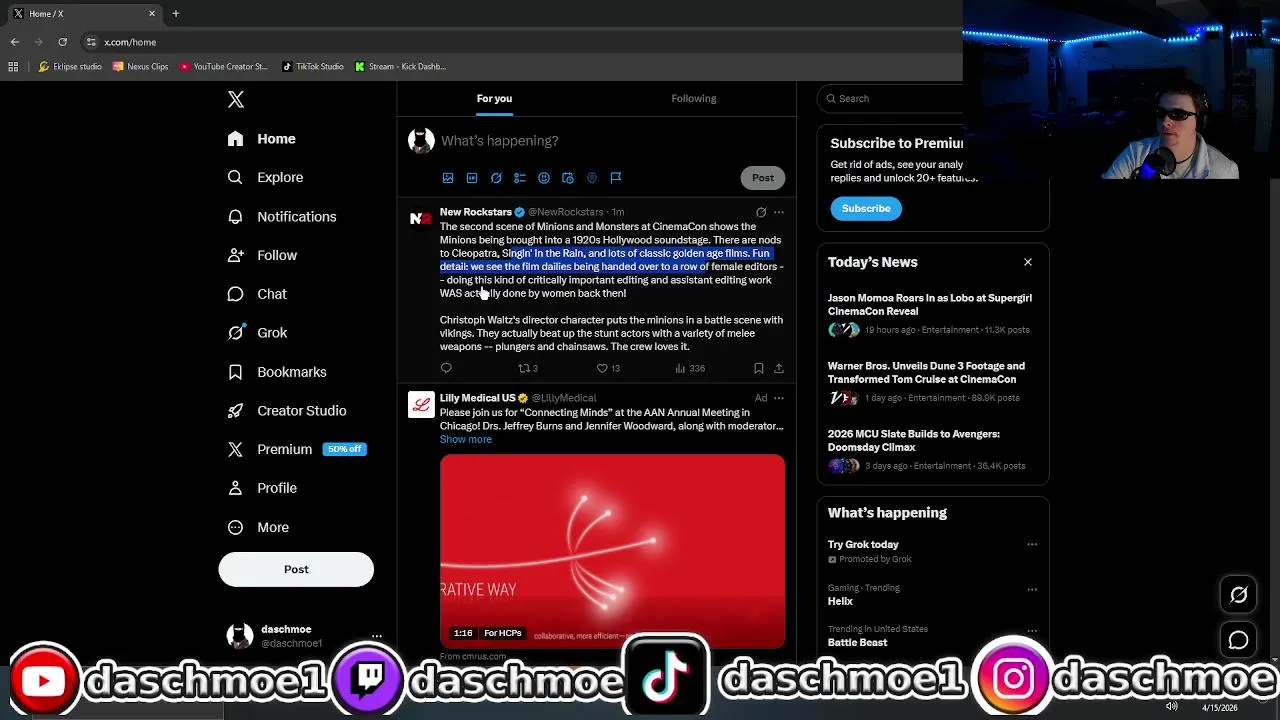
Task: Expand the More menu in sidebar
Action: pos(258,527)
